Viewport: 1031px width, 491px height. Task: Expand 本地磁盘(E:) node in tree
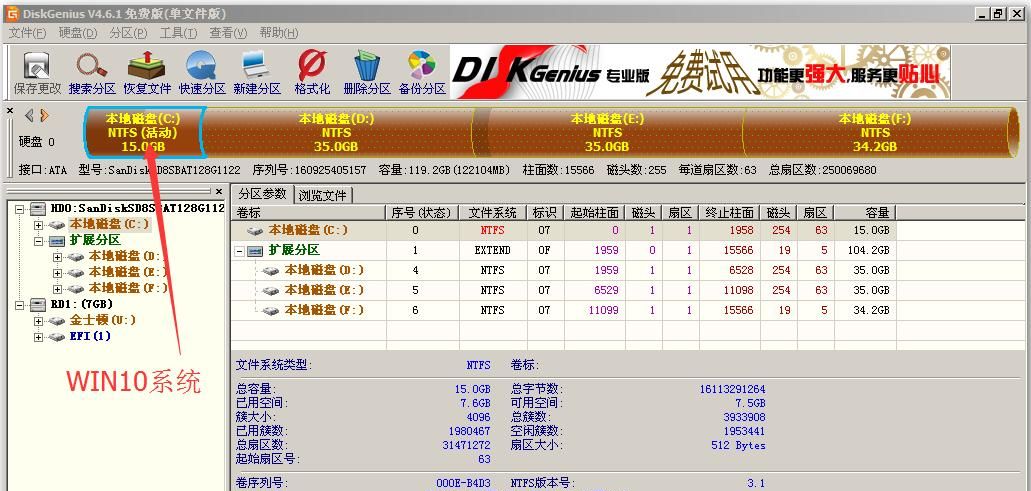(58, 272)
